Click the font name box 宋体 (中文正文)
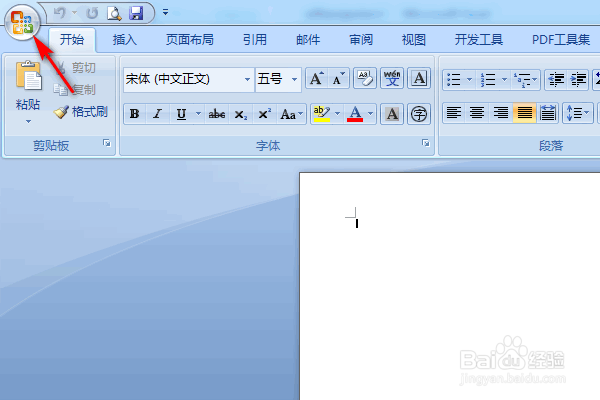The height and width of the screenshot is (400, 600). coord(183,79)
